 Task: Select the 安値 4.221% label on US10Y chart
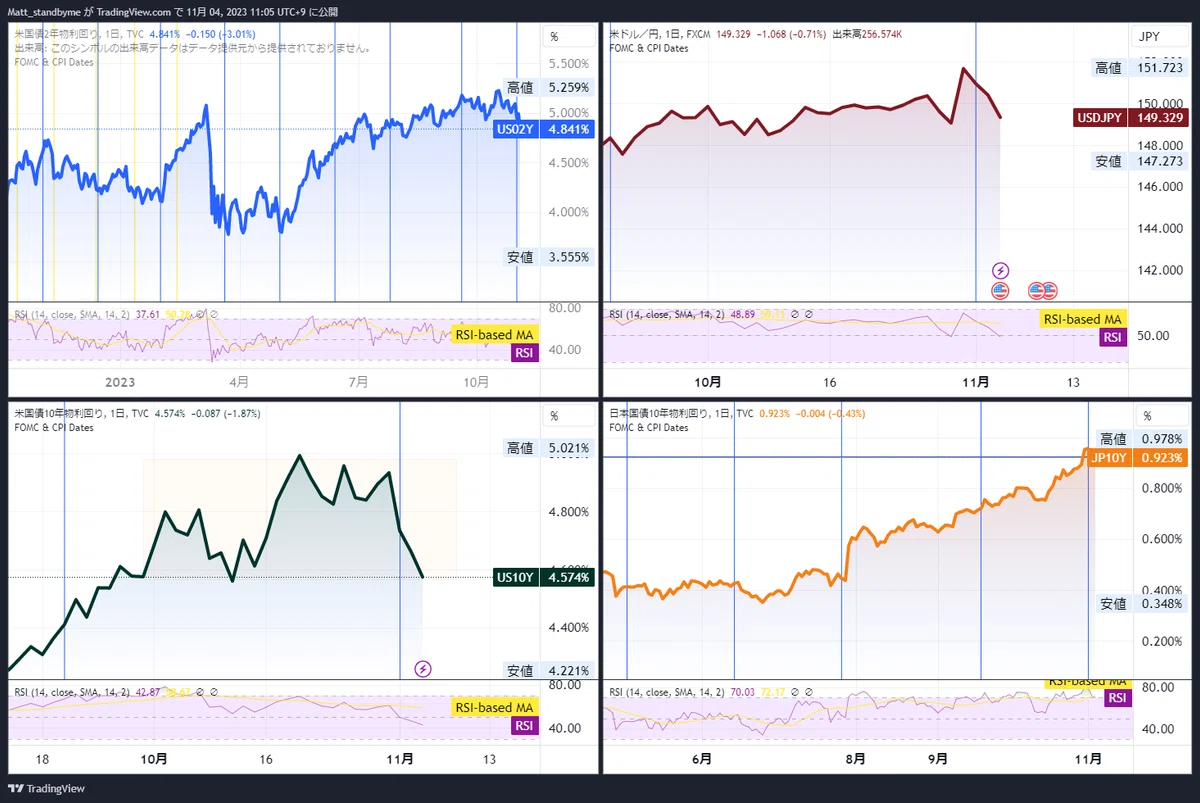tap(548, 671)
